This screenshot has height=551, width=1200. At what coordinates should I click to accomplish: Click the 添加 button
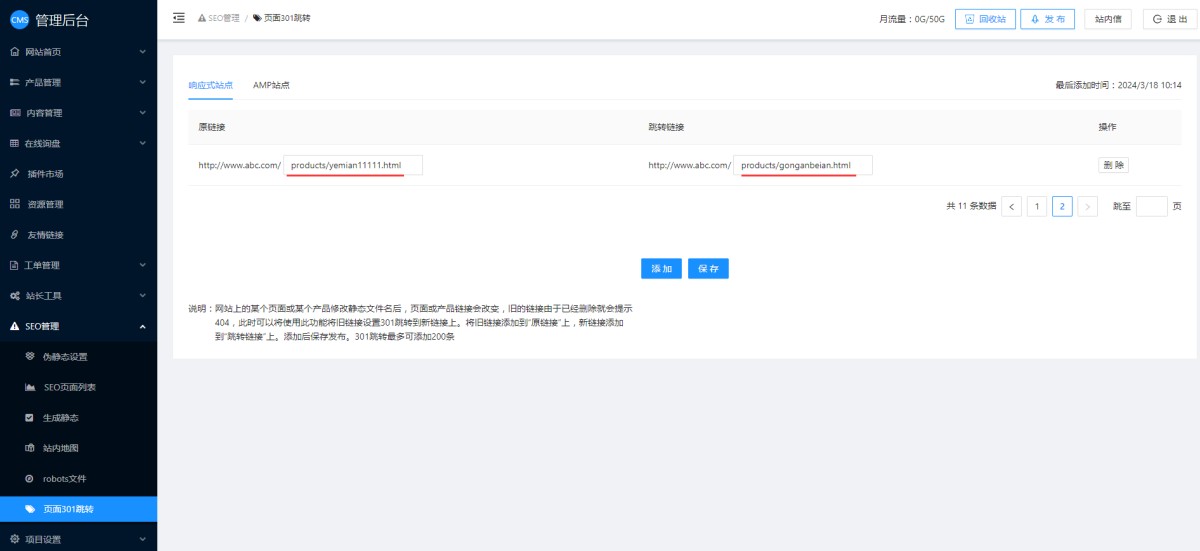click(661, 269)
